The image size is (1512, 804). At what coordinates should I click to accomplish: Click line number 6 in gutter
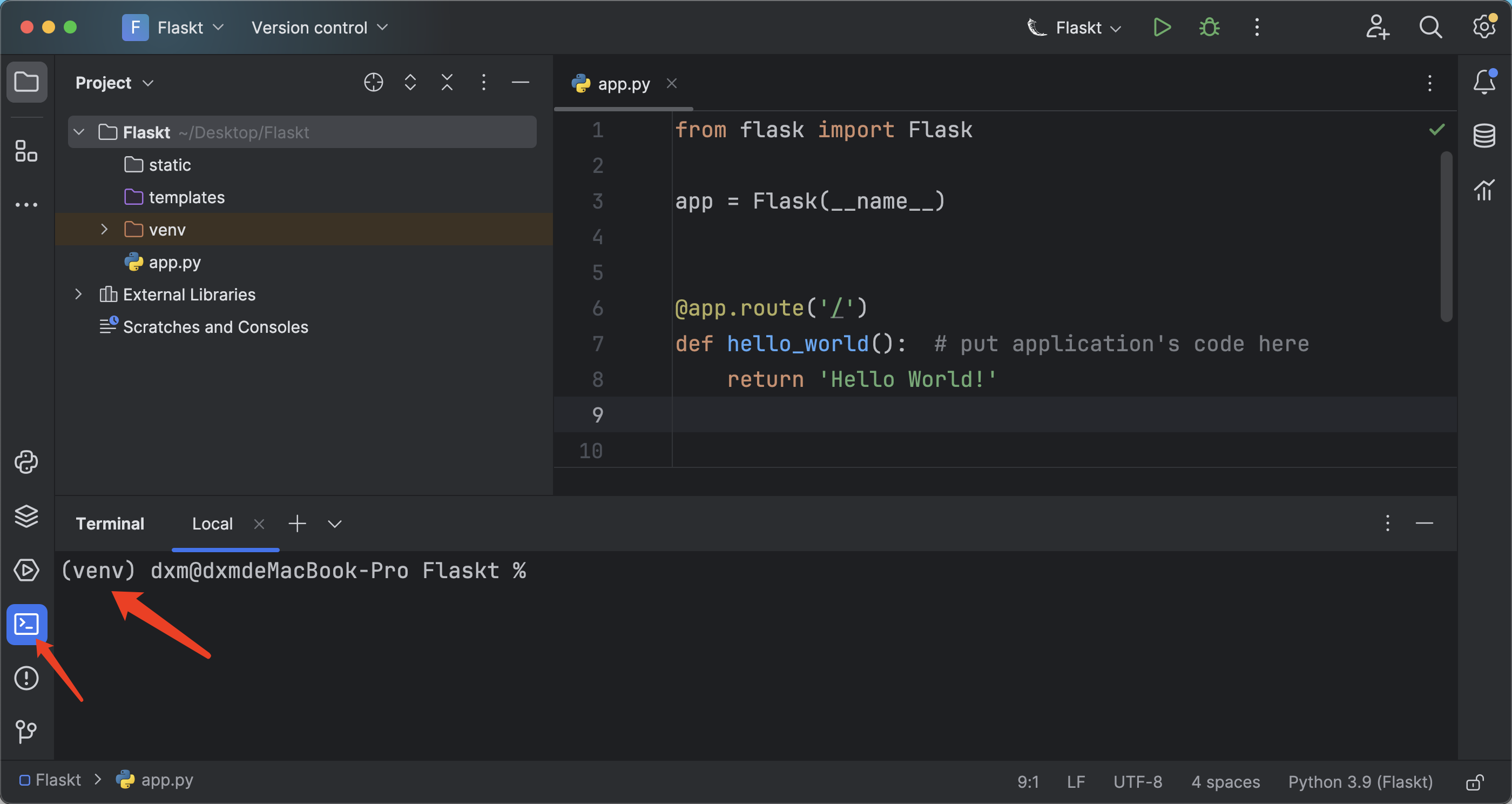tap(598, 308)
